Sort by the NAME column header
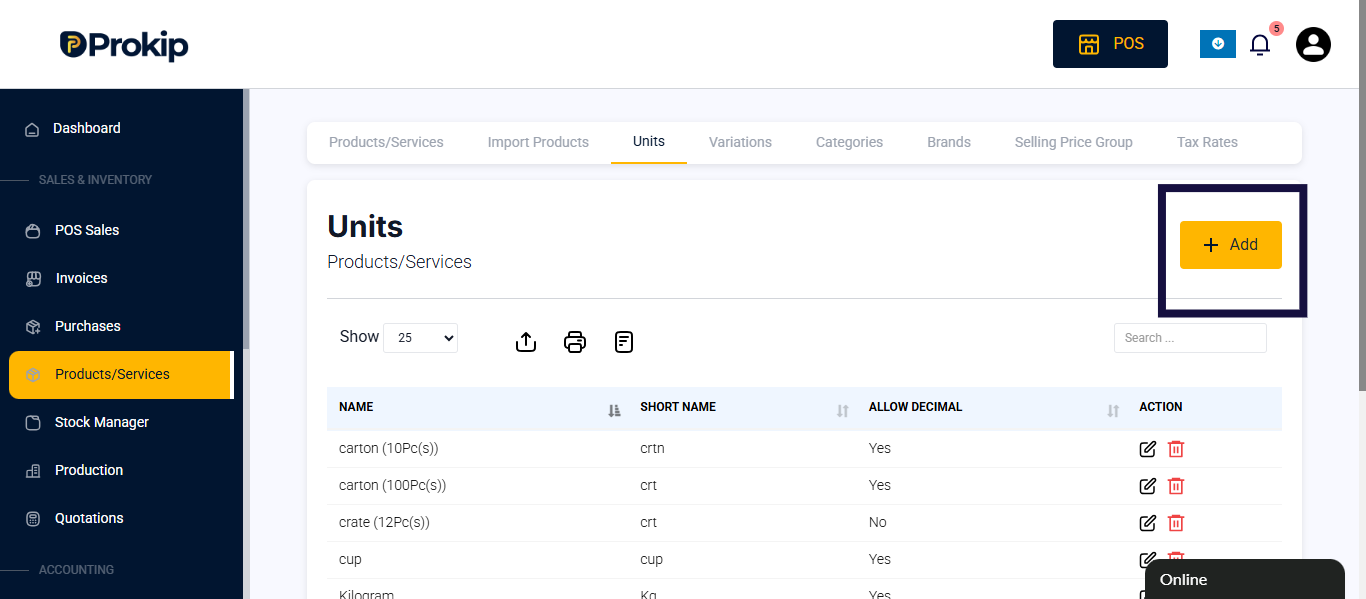Viewport: 1366px width, 599px height. click(477, 408)
